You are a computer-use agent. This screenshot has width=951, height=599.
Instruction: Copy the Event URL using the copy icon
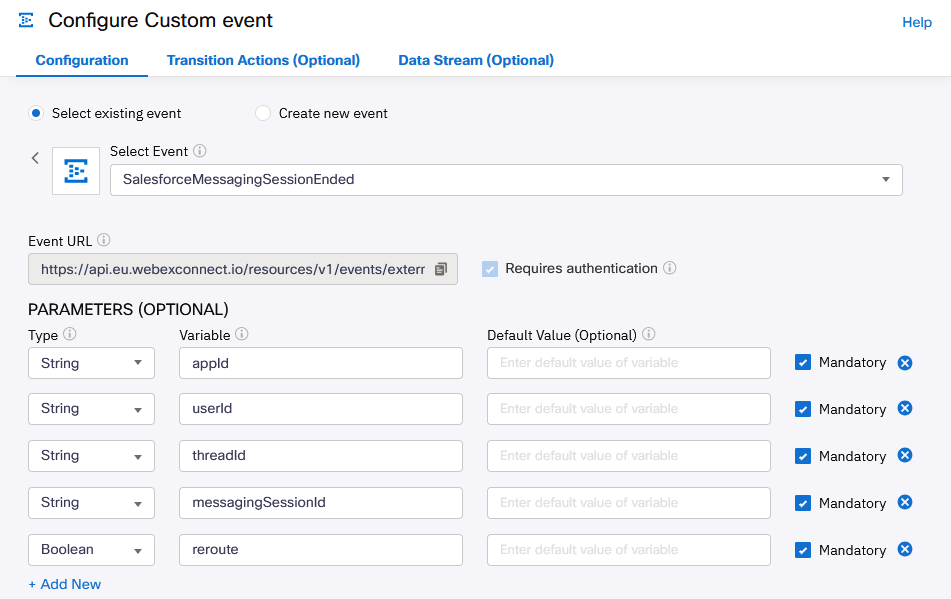[x=443, y=269]
